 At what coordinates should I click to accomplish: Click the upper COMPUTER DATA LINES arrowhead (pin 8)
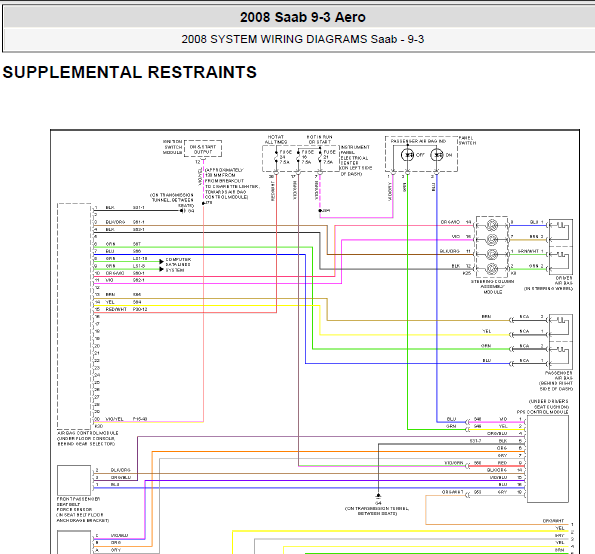tap(161, 261)
